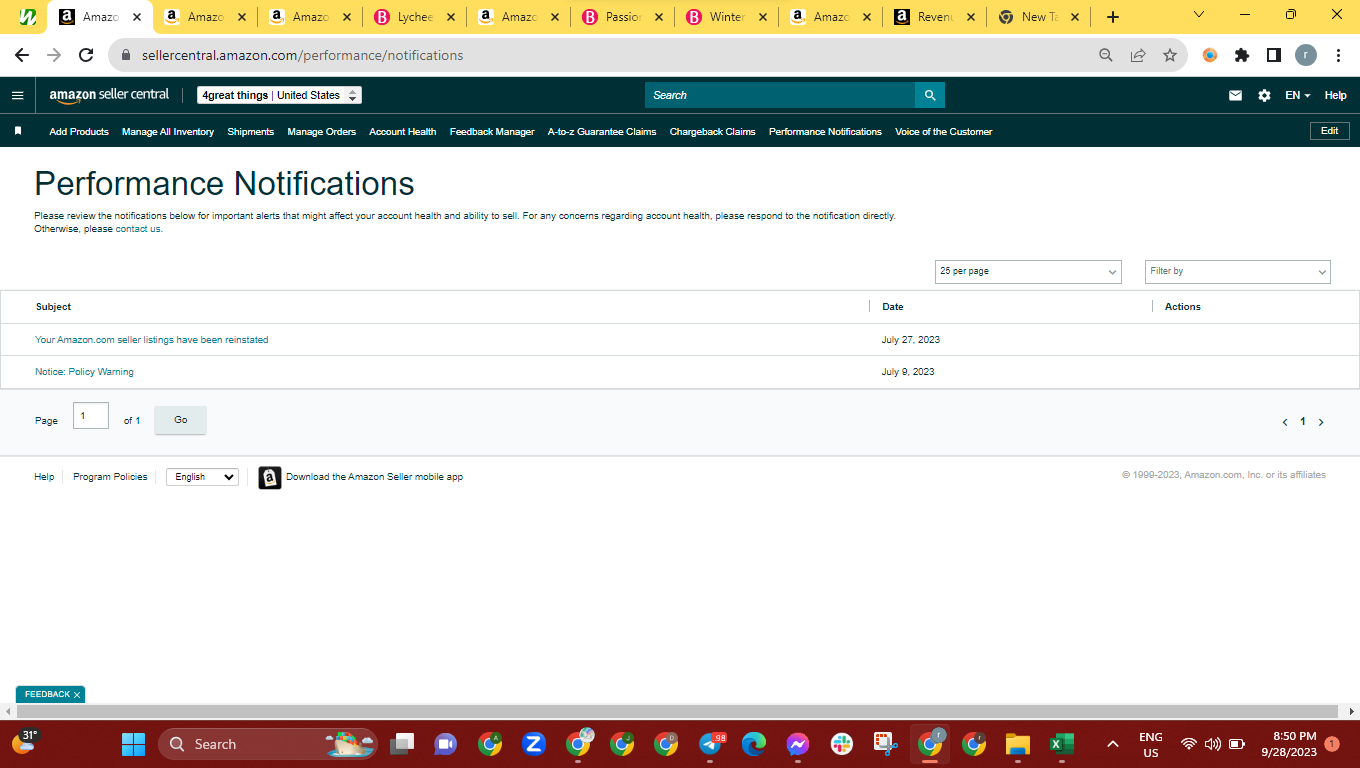Open Excel from the taskbar
The image size is (1360, 768).
pos(1061,744)
